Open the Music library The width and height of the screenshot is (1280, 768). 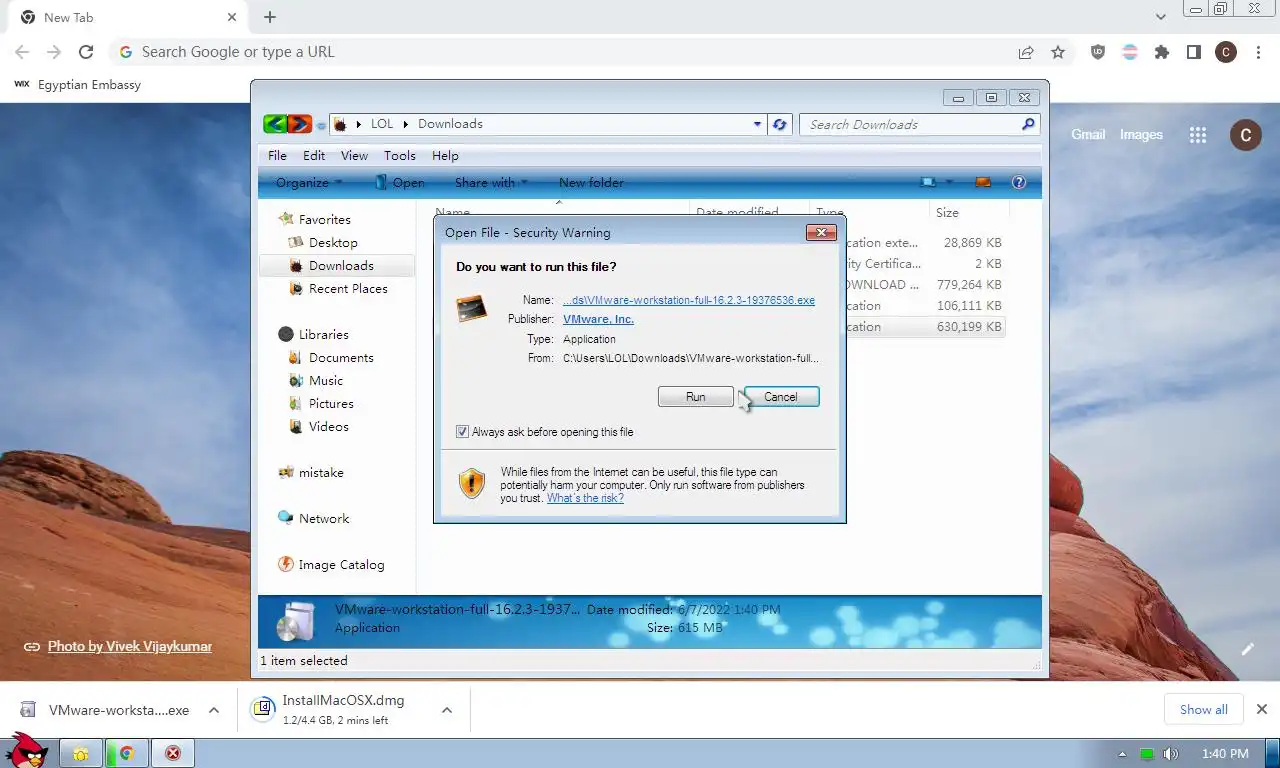click(326, 380)
